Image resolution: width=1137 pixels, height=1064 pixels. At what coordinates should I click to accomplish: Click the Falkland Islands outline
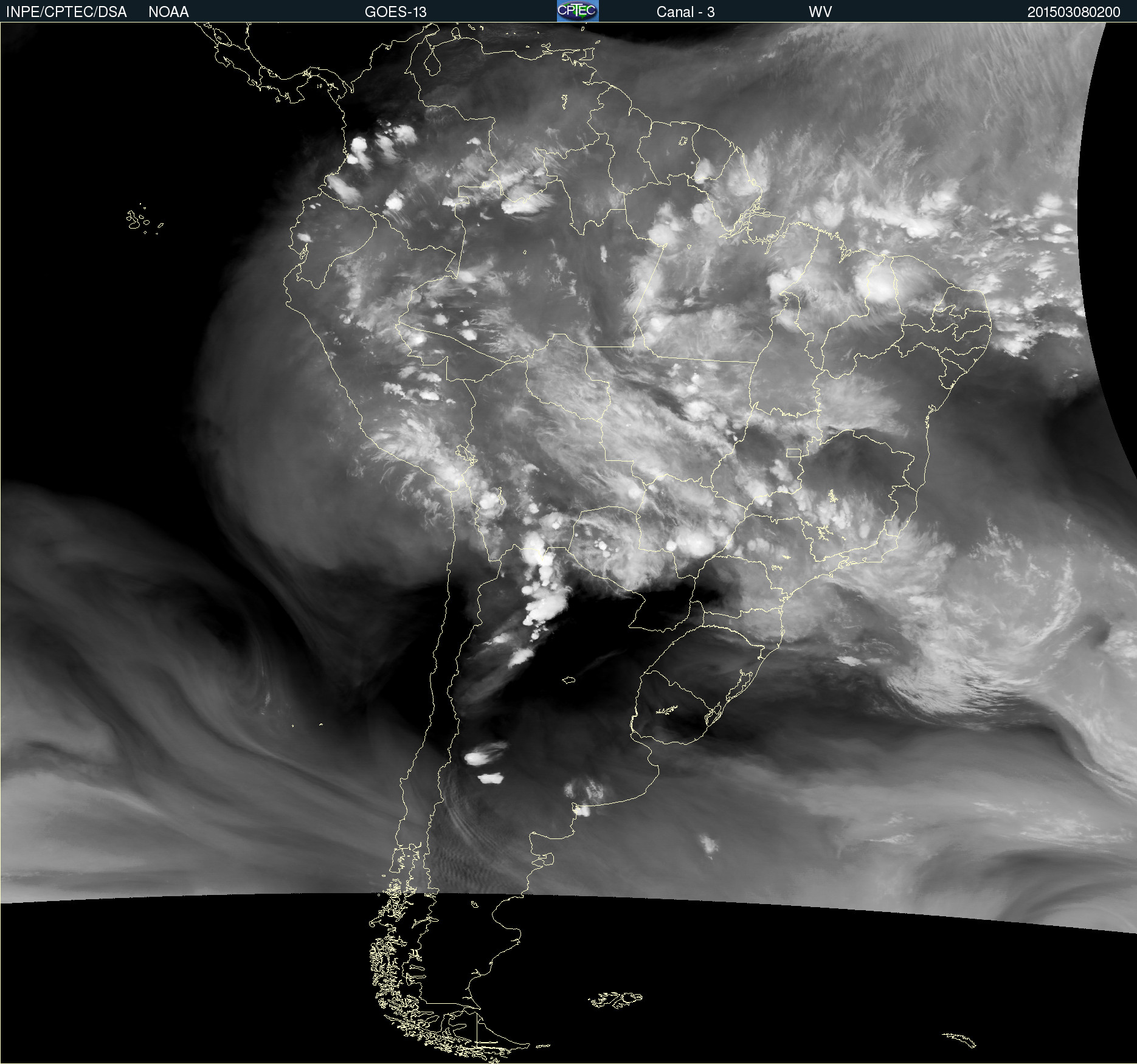click(615, 1000)
